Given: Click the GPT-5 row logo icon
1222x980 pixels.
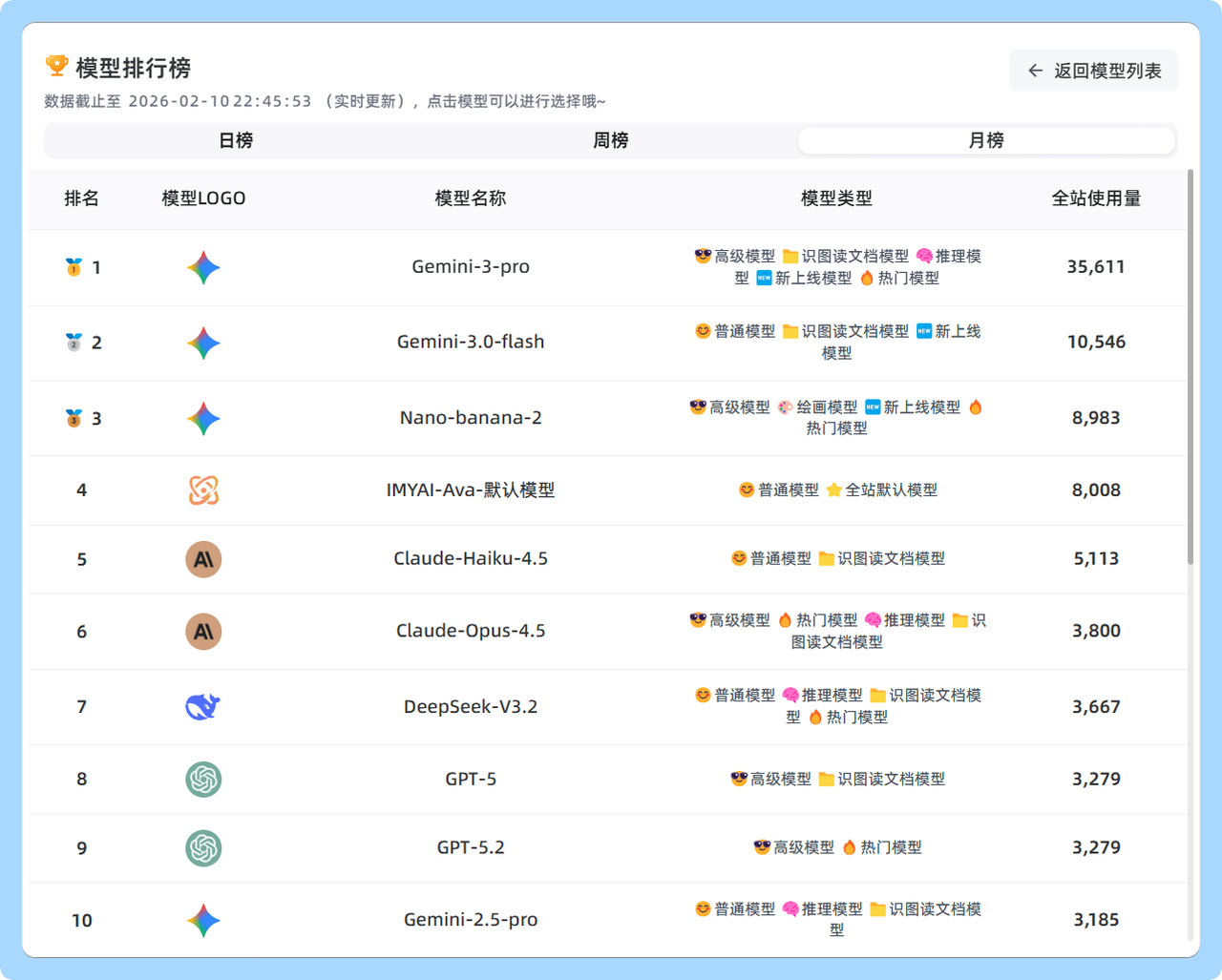Looking at the screenshot, I should point(203,780).
